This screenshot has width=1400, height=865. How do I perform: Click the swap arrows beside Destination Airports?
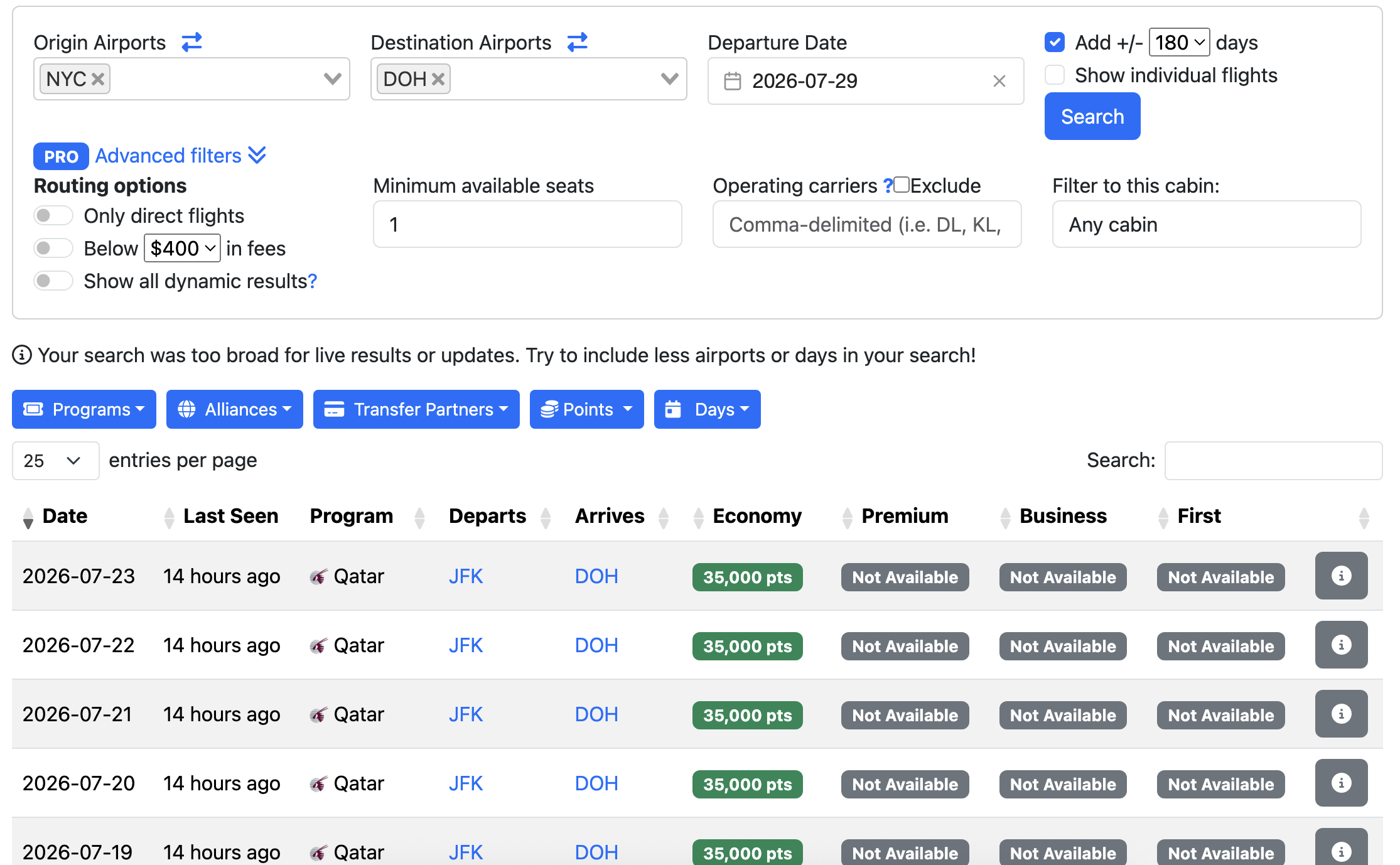click(577, 42)
